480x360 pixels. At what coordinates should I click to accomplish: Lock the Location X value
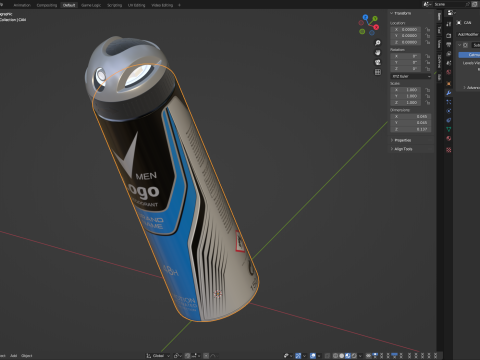(x=428, y=29)
